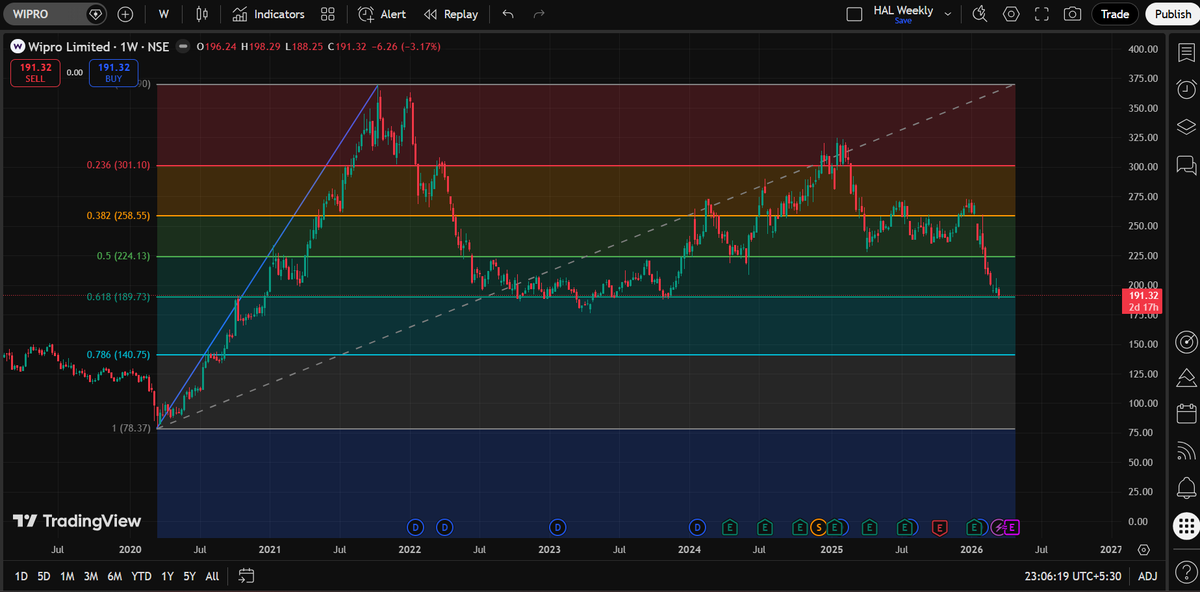1200x592 pixels.
Task: Click the 191.32 SELL button
Action: (35, 73)
